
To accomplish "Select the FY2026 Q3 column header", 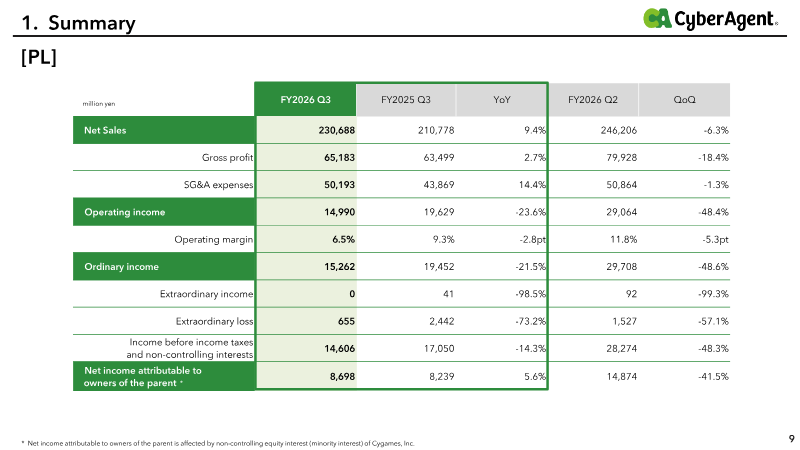I will pyautogui.click(x=305, y=99).
